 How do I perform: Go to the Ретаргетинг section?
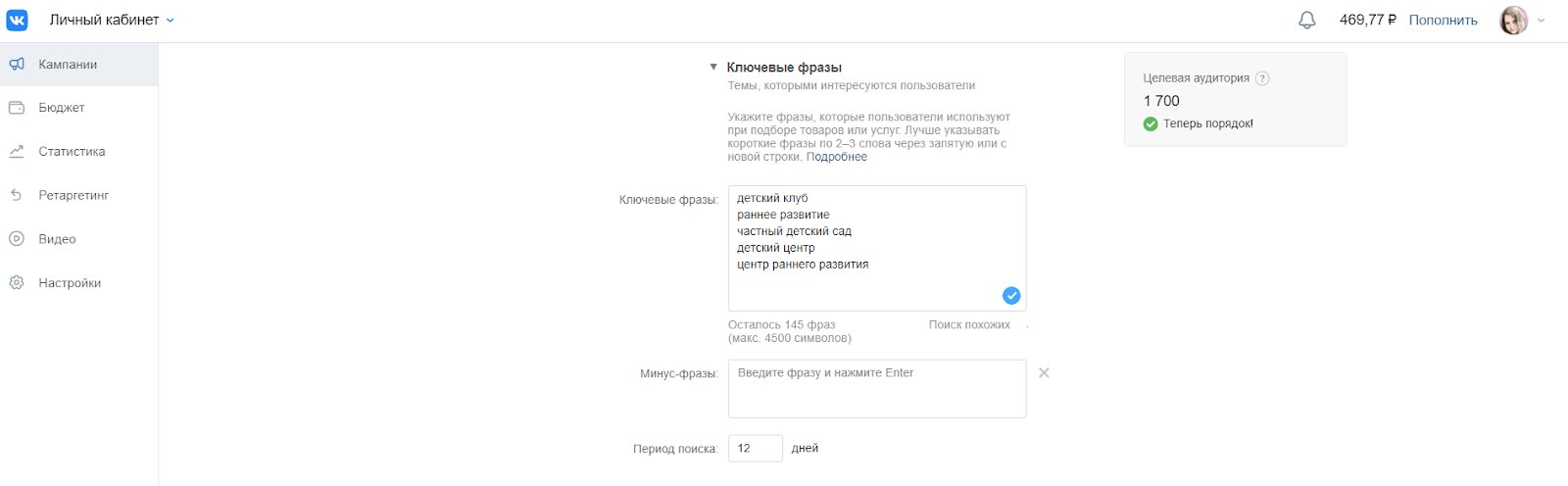[x=73, y=195]
